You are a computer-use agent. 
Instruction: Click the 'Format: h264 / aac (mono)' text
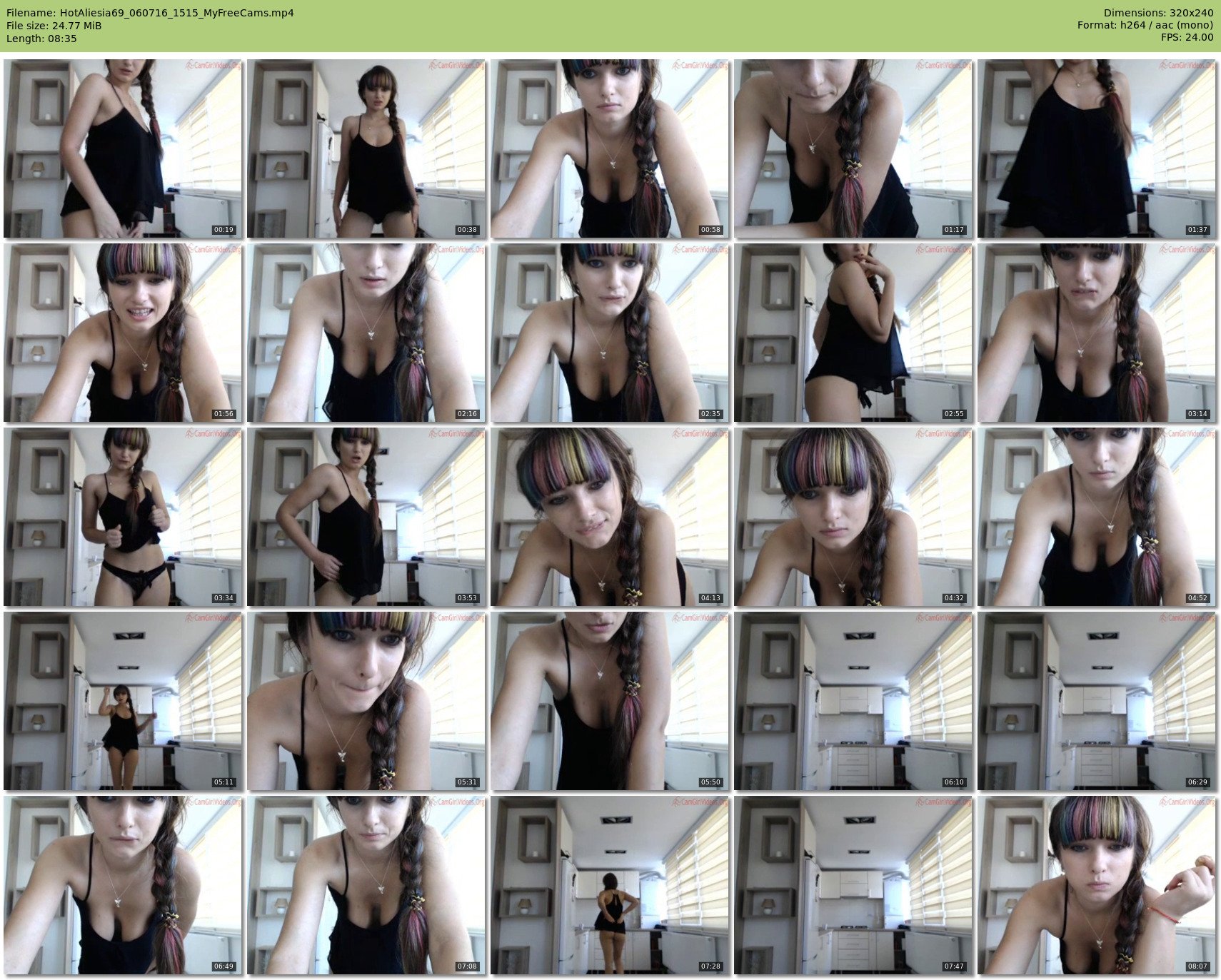click(x=1145, y=26)
